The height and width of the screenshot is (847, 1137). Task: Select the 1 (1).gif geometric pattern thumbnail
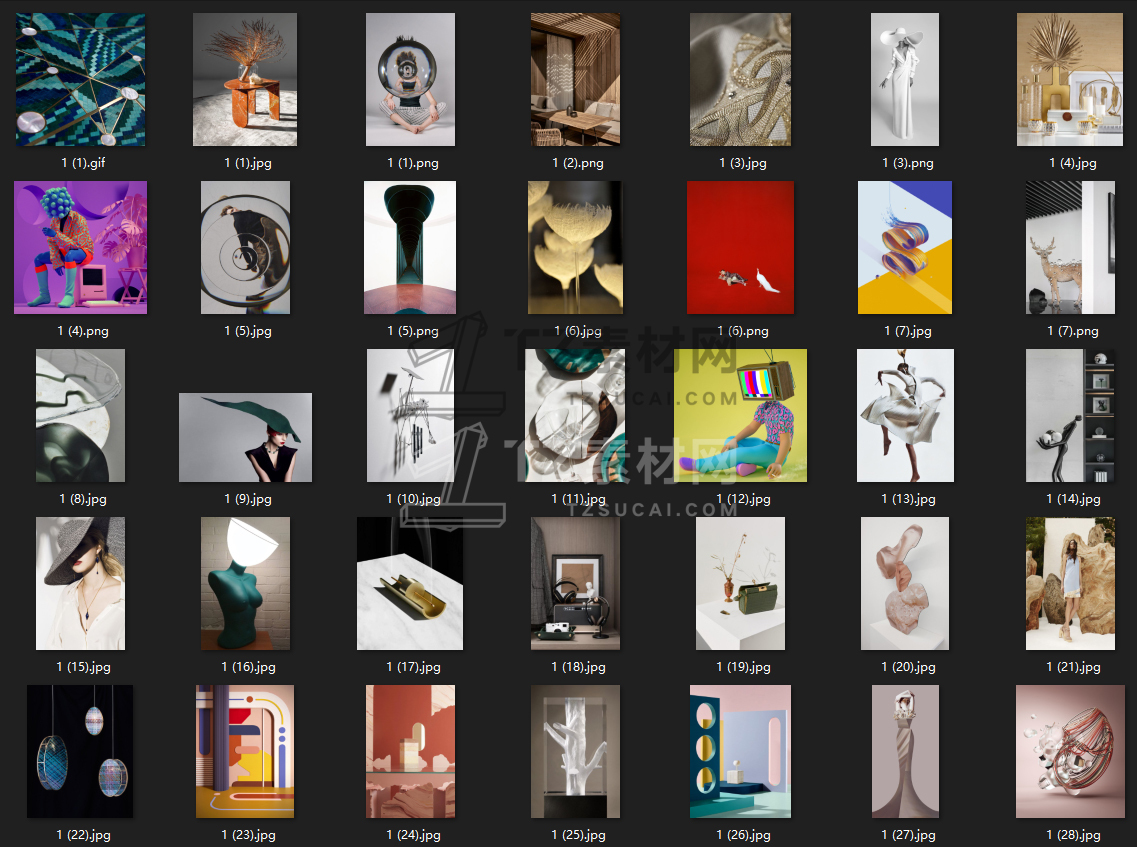pyautogui.click(x=80, y=80)
